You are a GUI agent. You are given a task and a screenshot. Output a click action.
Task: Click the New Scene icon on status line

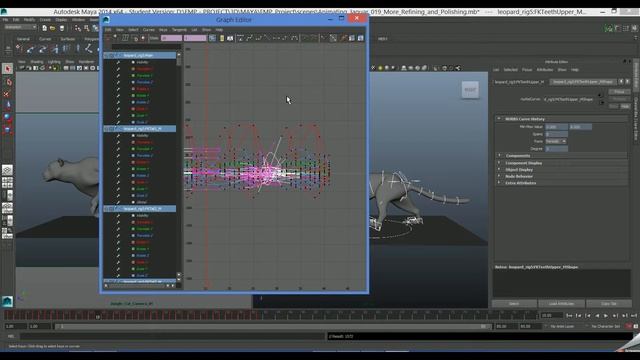[44, 28]
